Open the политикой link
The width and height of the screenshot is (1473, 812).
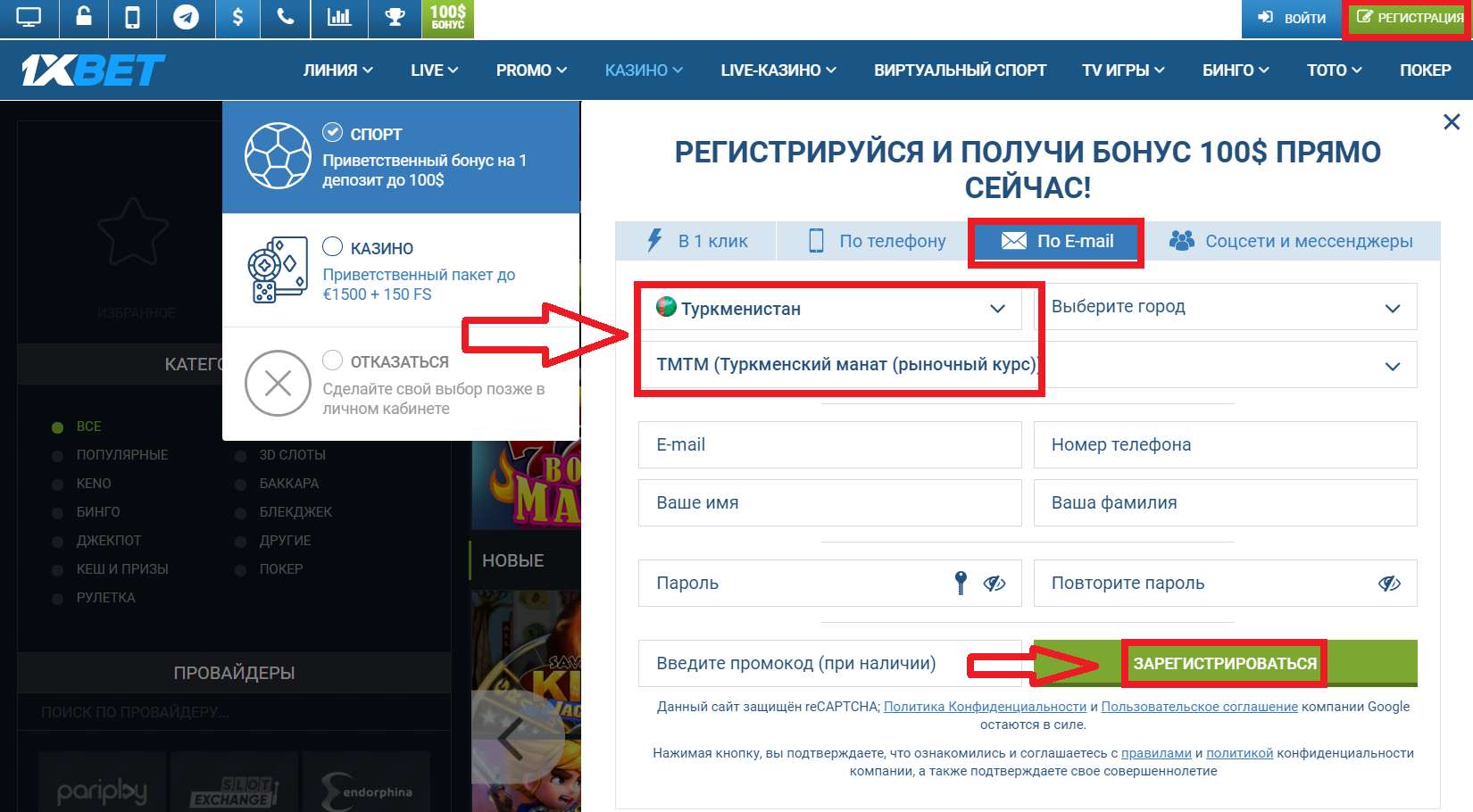(1239, 753)
